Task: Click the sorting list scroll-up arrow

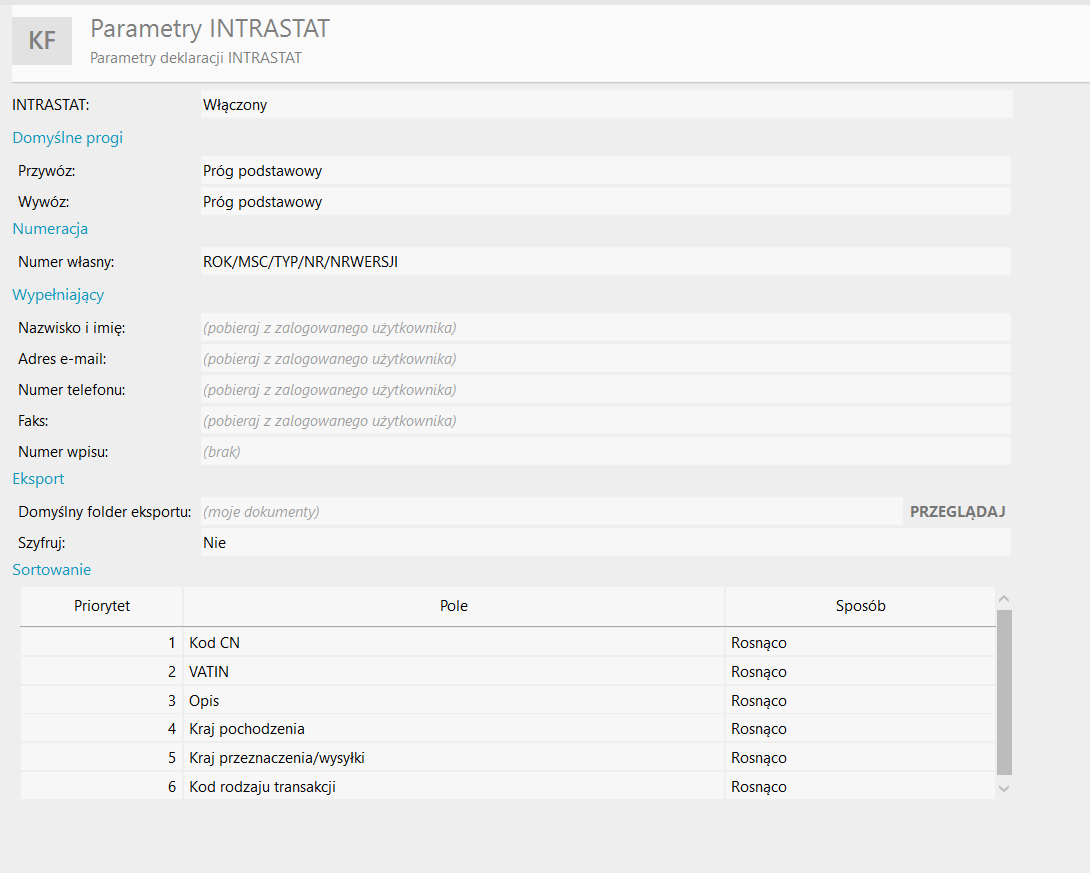Action: click(x=1004, y=598)
